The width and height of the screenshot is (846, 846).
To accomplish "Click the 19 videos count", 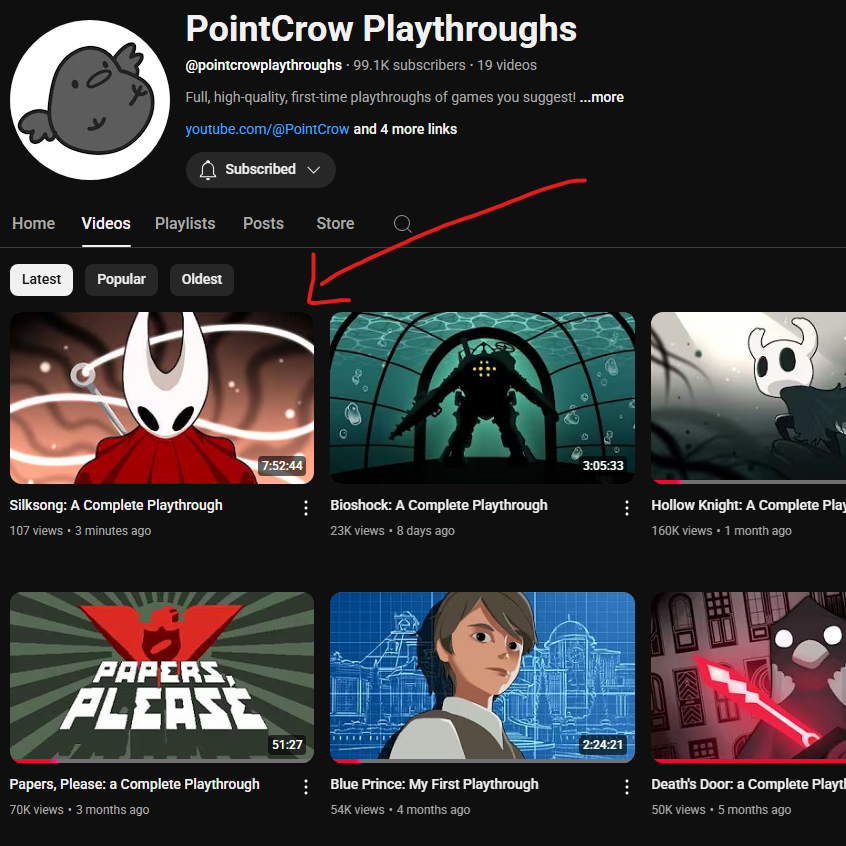I will pos(507,65).
